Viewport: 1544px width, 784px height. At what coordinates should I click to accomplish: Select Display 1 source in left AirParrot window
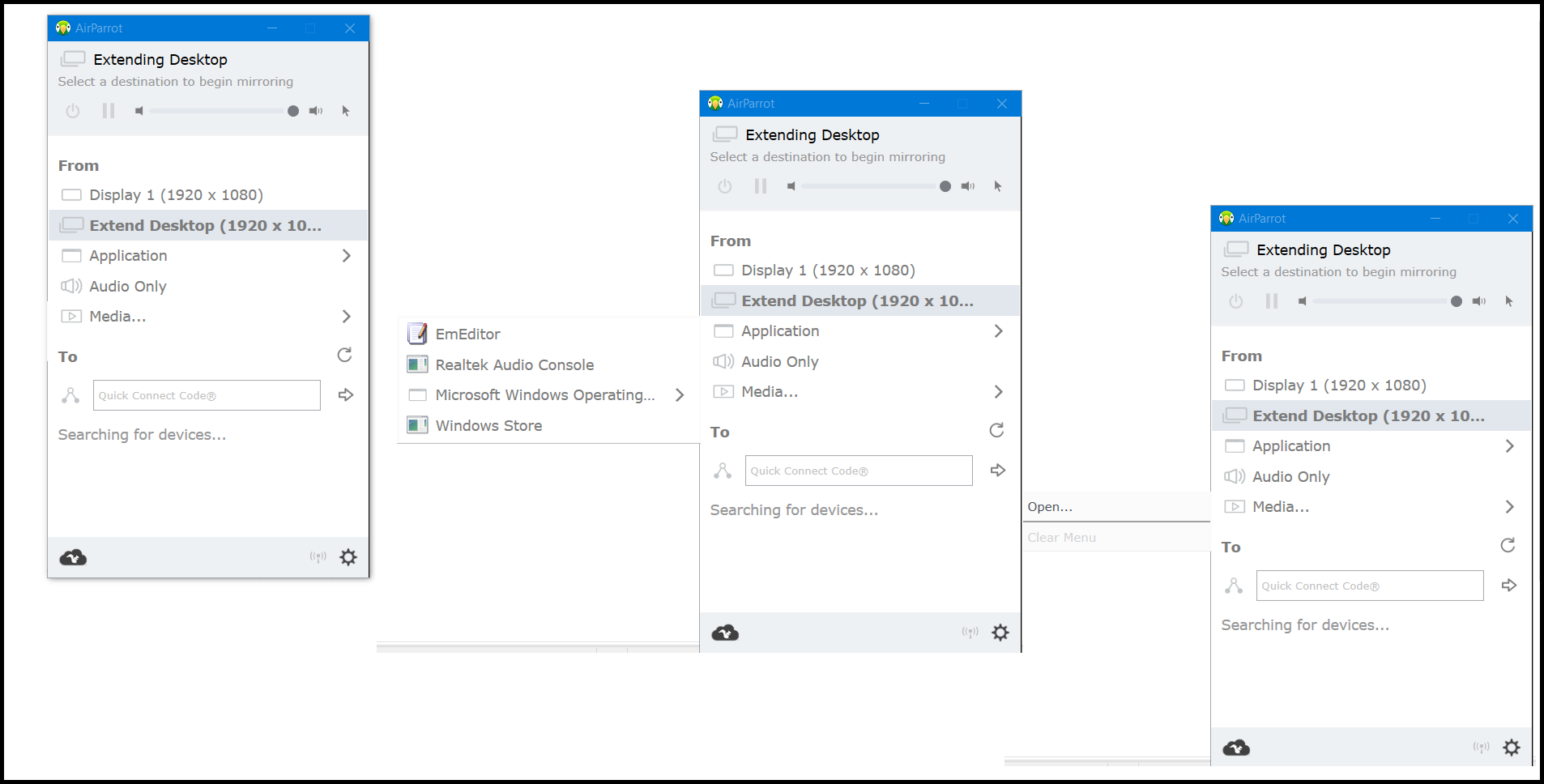[208, 195]
